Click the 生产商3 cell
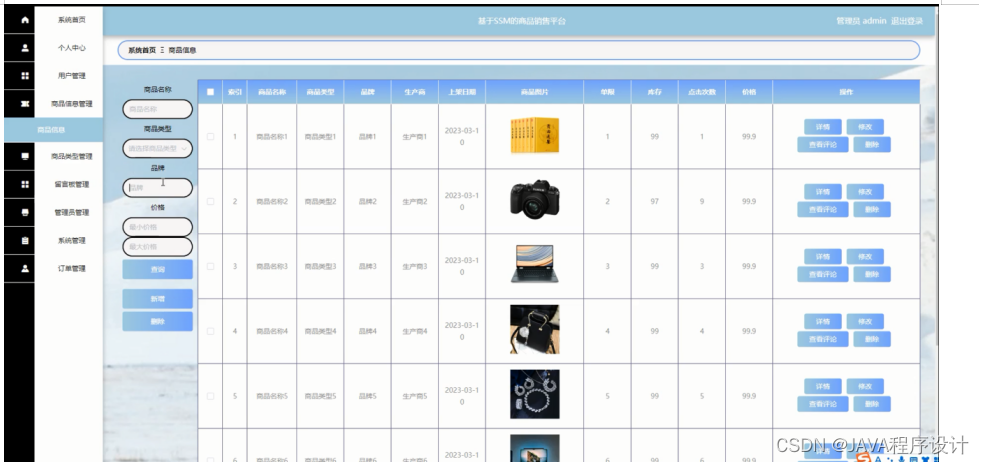984x464 pixels. pyautogui.click(x=415, y=266)
